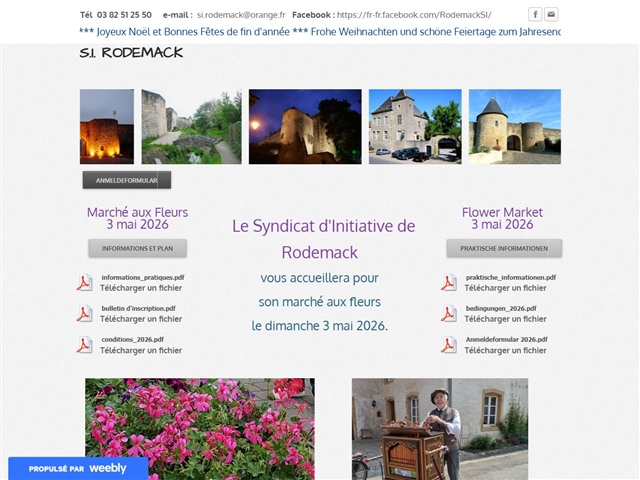
Task: Click the Marché aux Fleurs 3 mai 2026 heading
Action: point(138,218)
